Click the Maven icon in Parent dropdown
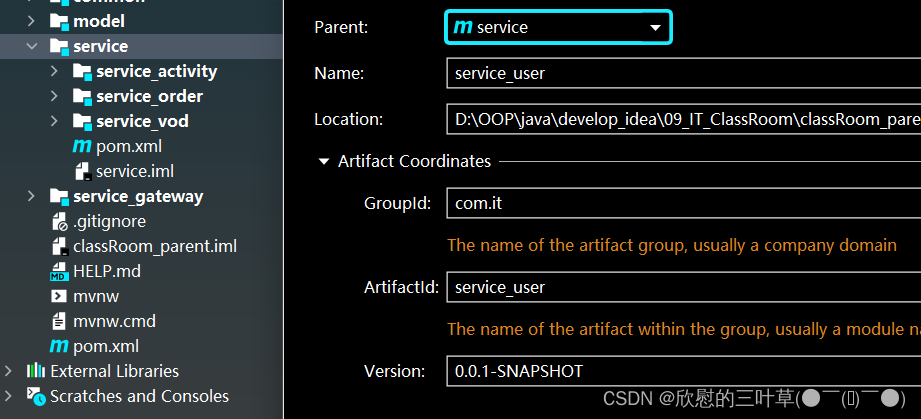 pos(463,26)
